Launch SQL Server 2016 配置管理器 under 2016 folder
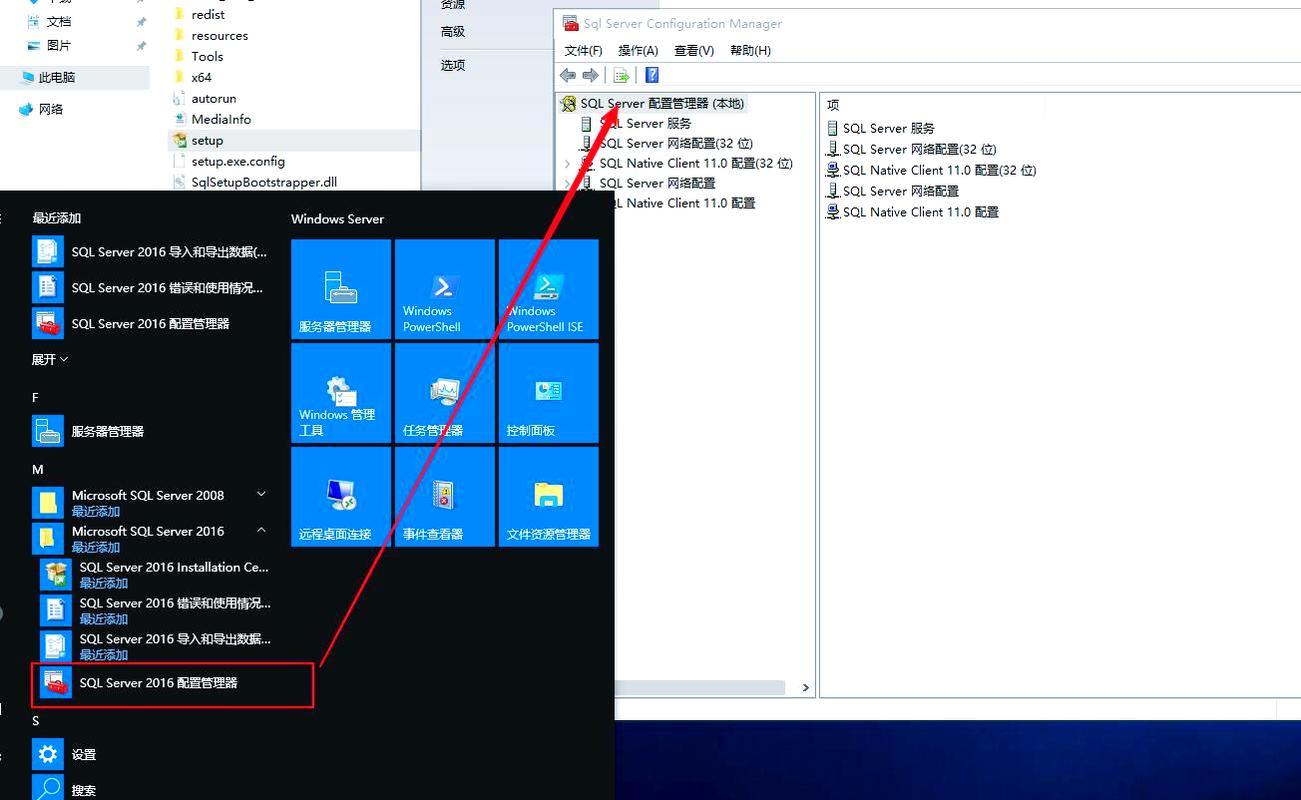This screenshot has width=1301, height=800. [x=173, y=684]
